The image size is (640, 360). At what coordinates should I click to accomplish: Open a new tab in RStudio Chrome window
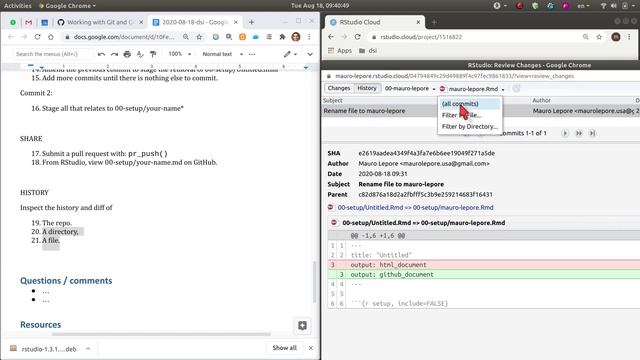[x=434, y=22]
